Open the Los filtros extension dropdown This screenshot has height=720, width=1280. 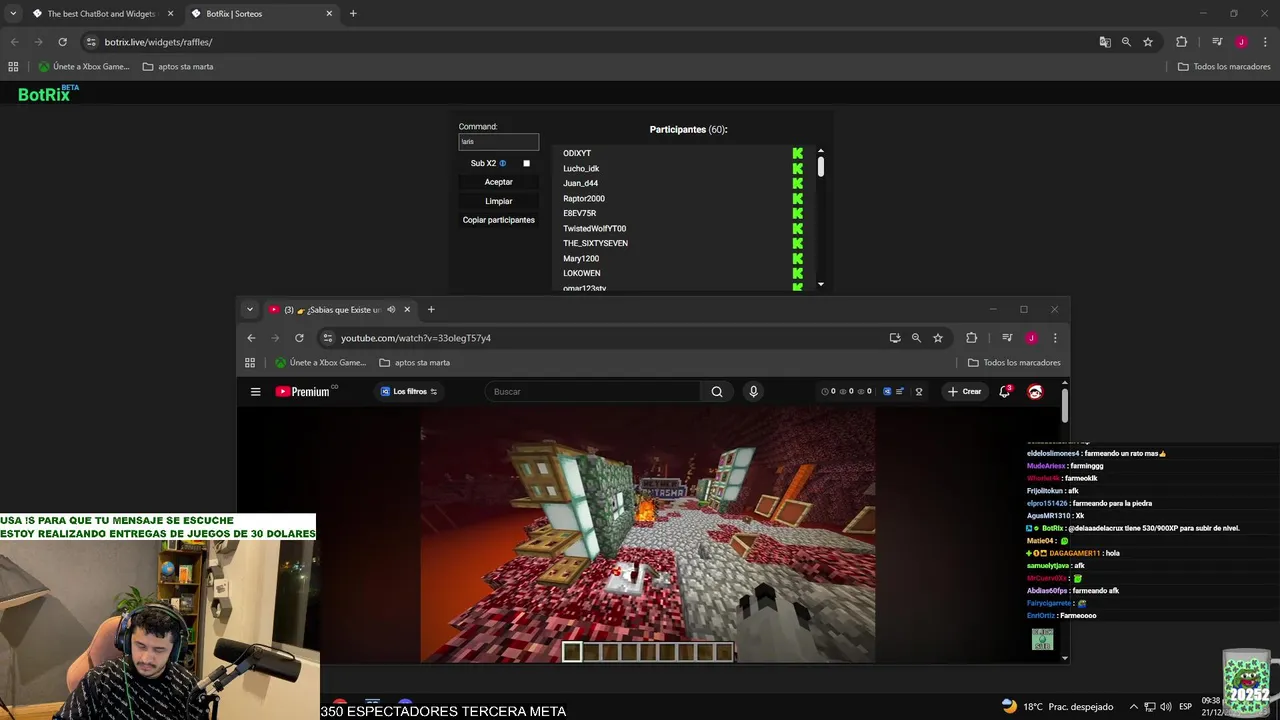(x=409, y=392)
